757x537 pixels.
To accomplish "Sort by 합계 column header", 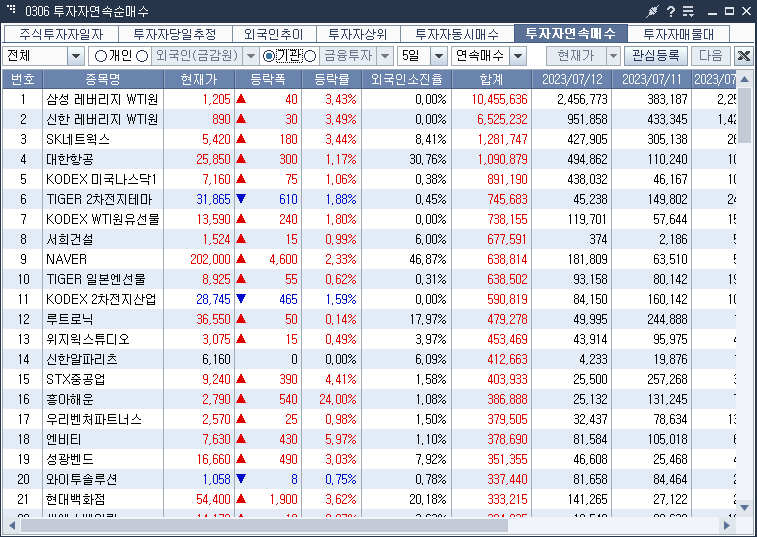I will (x=491, y=79).
